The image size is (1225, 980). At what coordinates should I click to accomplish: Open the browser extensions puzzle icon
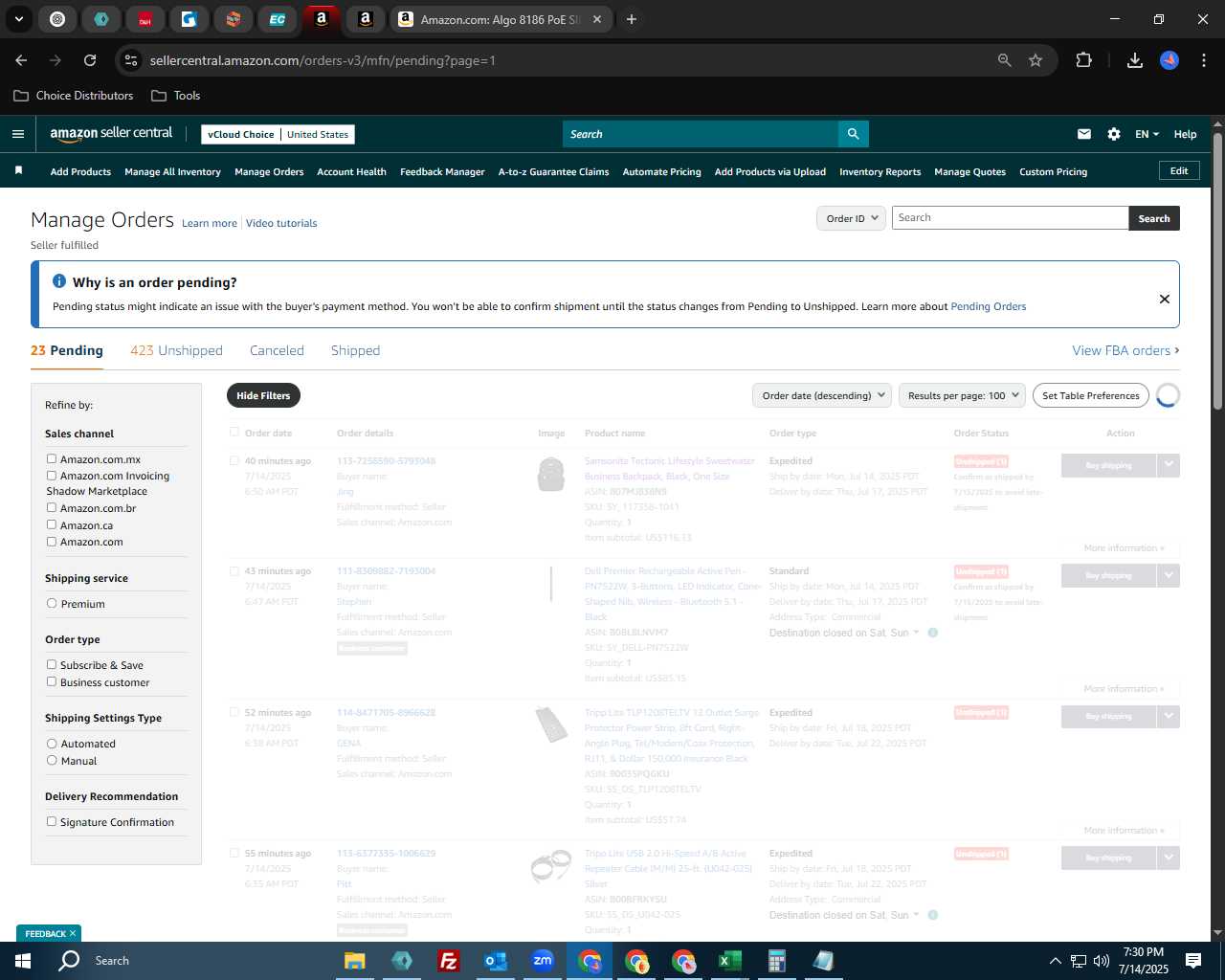pos(1083,60)
